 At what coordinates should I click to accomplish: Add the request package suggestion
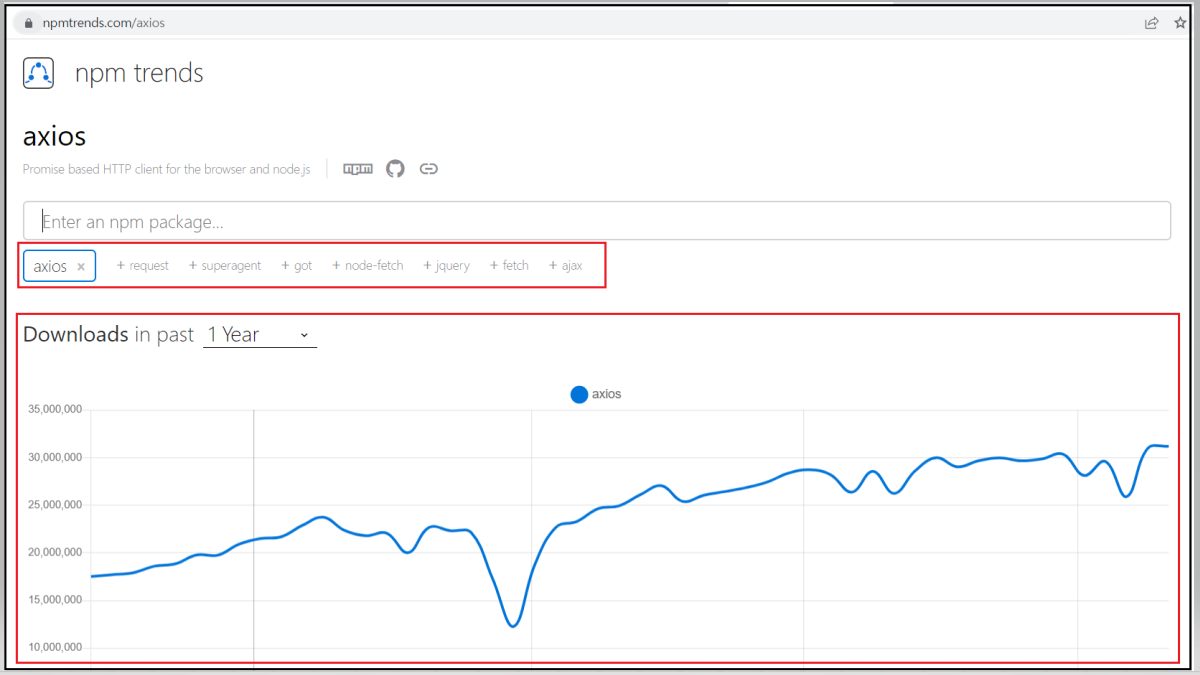pos(143,266)
